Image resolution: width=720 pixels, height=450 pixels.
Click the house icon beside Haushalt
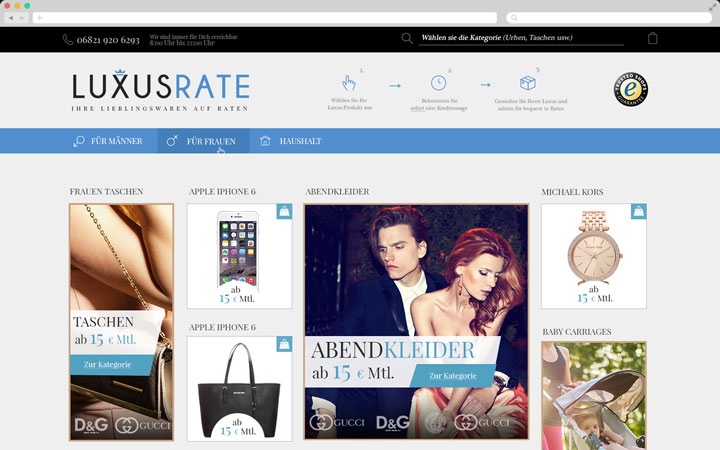click(265, 141)
